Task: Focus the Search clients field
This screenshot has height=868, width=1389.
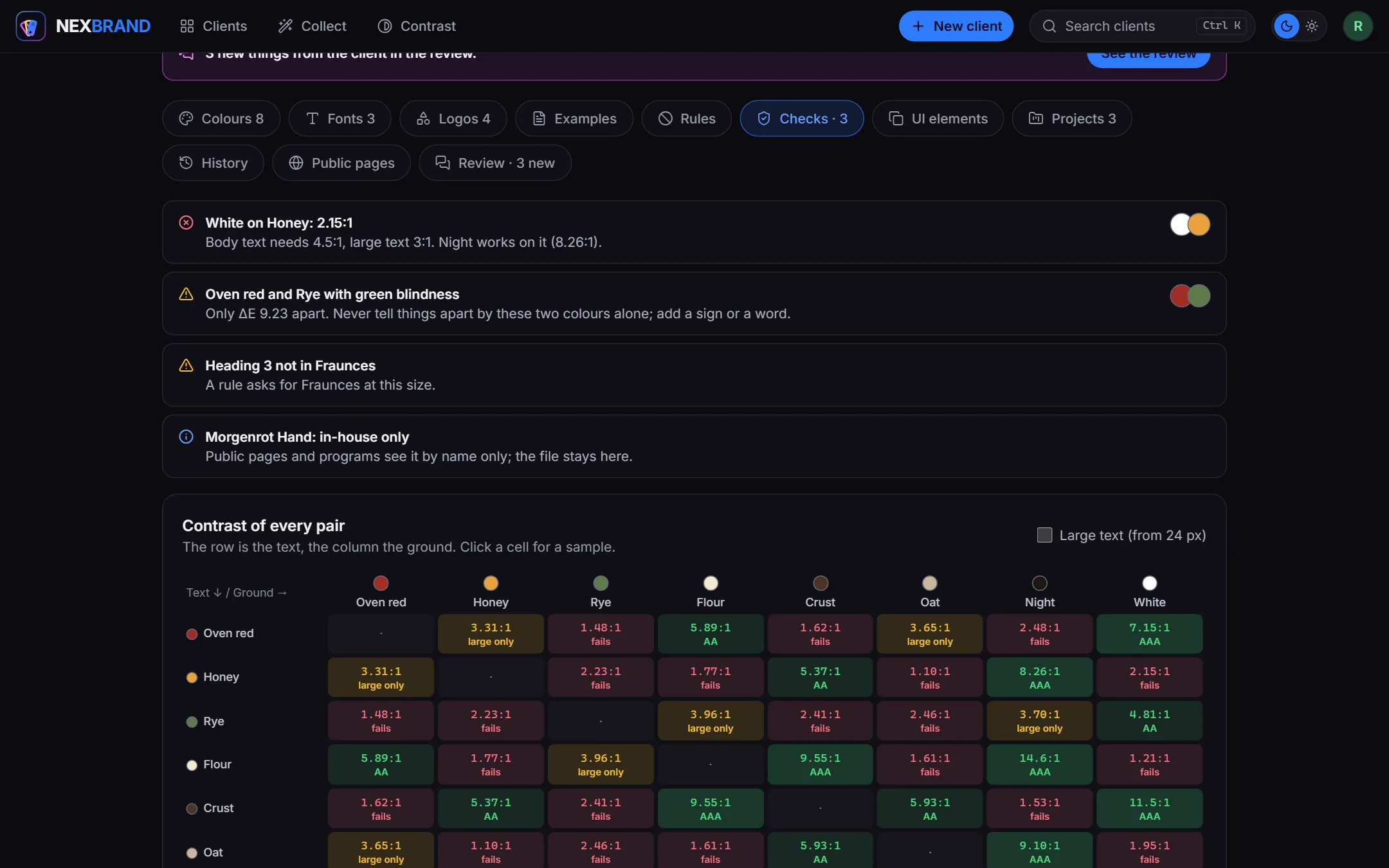Action: (x=1142, y=26)
